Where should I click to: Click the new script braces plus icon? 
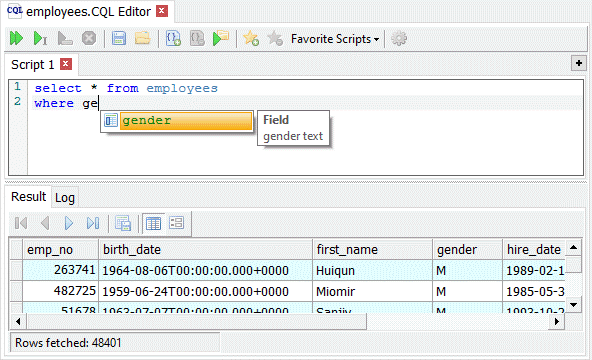click(x=173, y=38)
